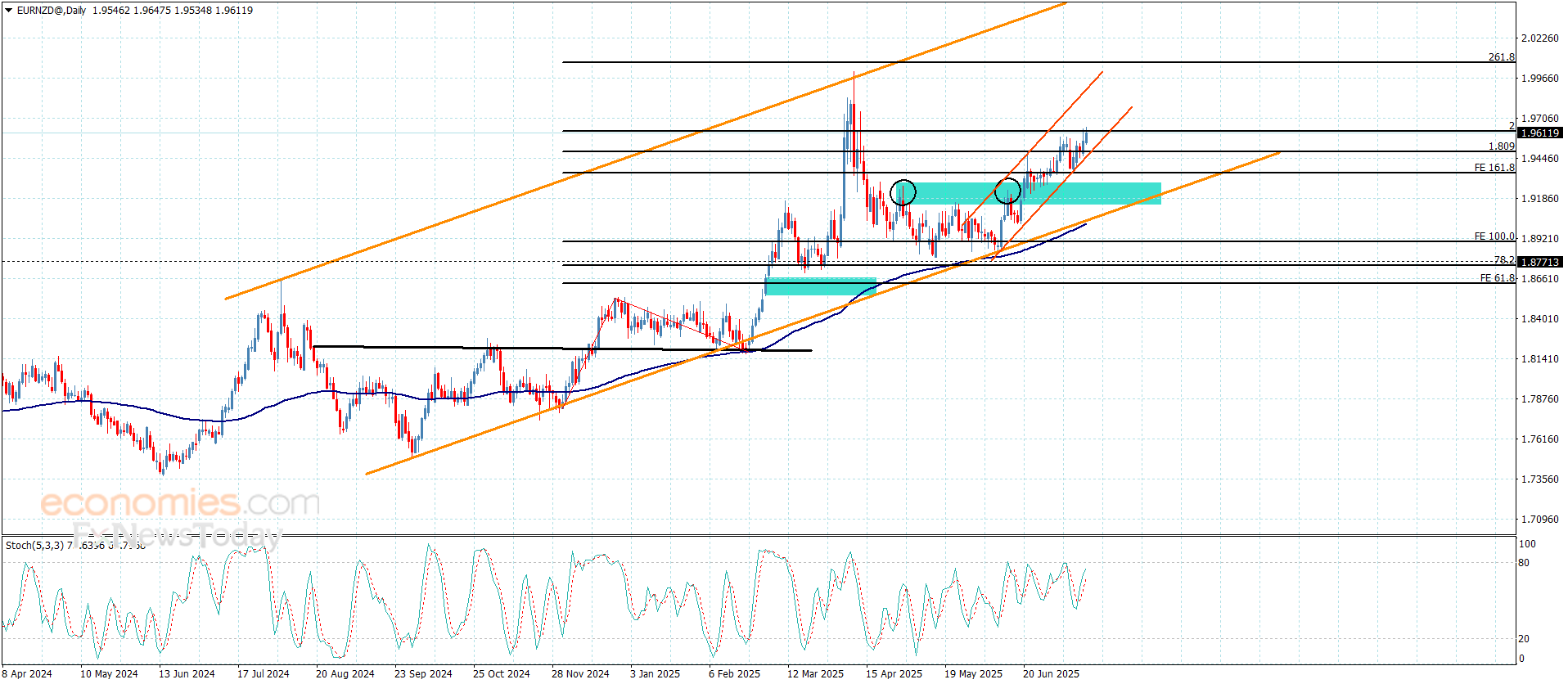Click the stochastic scale label 80

1524,563
